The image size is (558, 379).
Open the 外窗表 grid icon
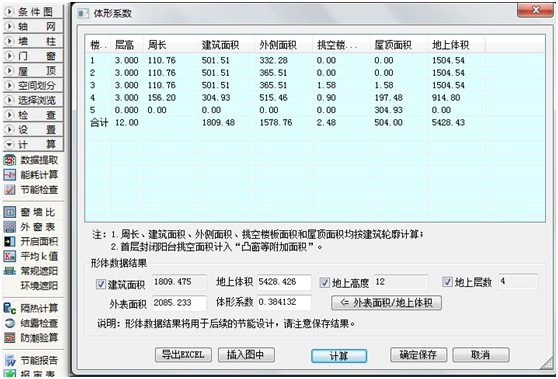point(10,227)
